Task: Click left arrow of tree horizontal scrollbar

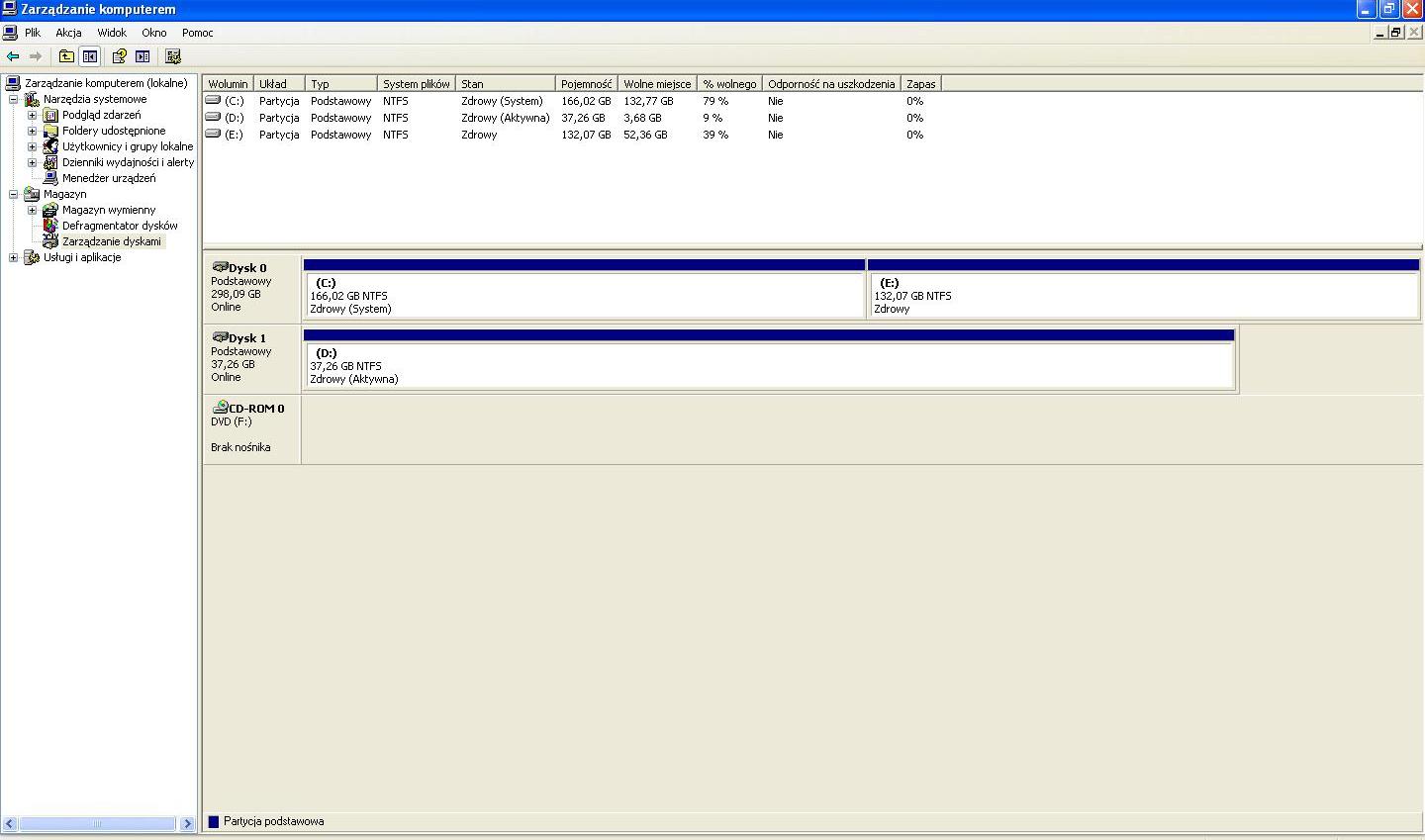Action: [x=10, y=823]
